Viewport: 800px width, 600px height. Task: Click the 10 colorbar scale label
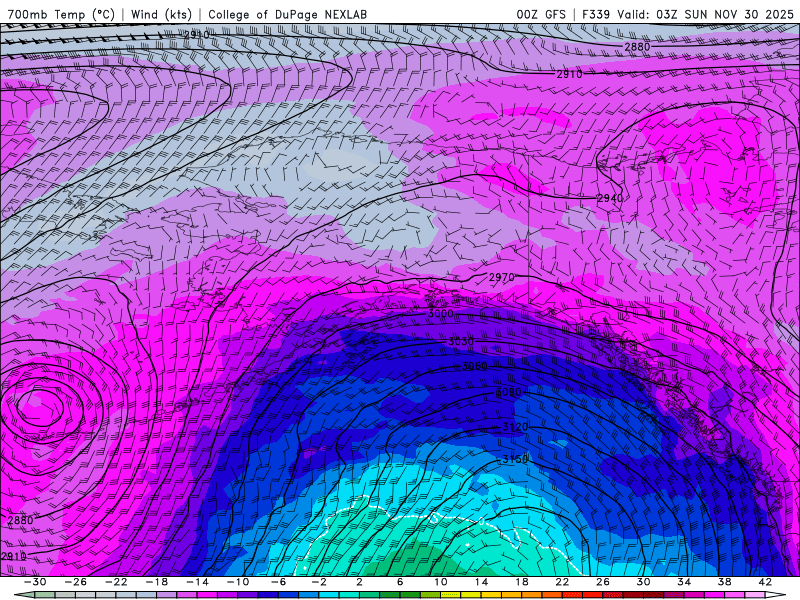click(x=441, y=582)
